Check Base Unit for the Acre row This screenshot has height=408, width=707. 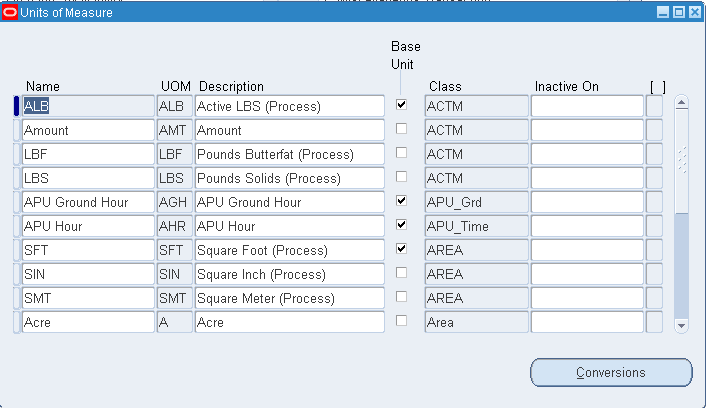click(x=402, y=321)
